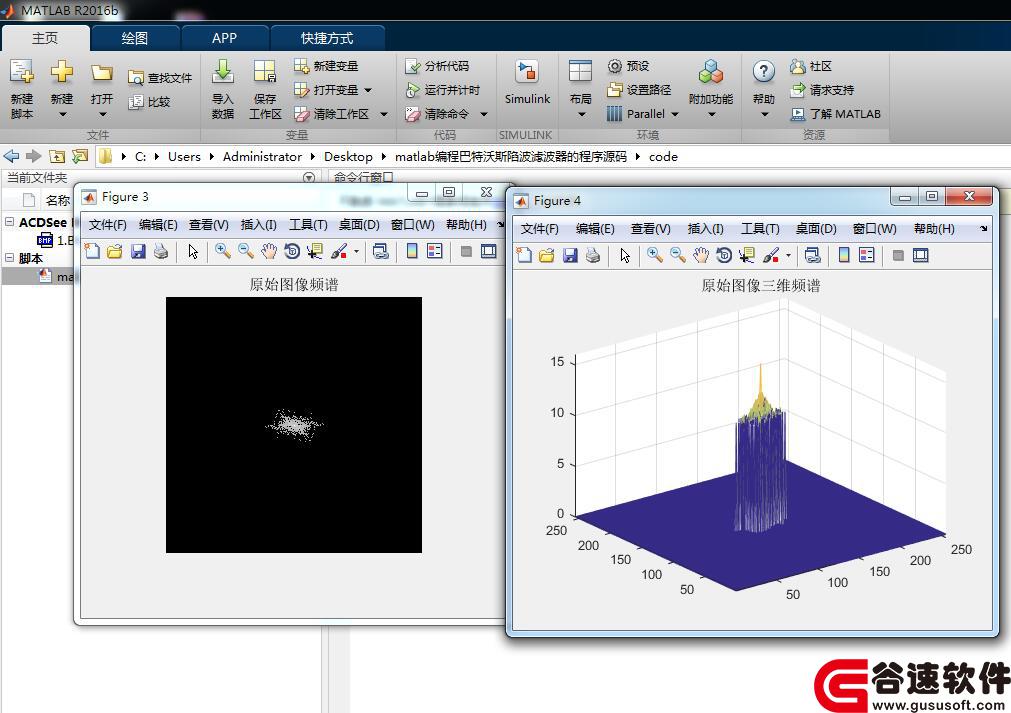Image resolution: width=1011 pixels, height=713 pixels.
Task: Click Print icon in Figure 4 toolbar
Action: point(593,255)
